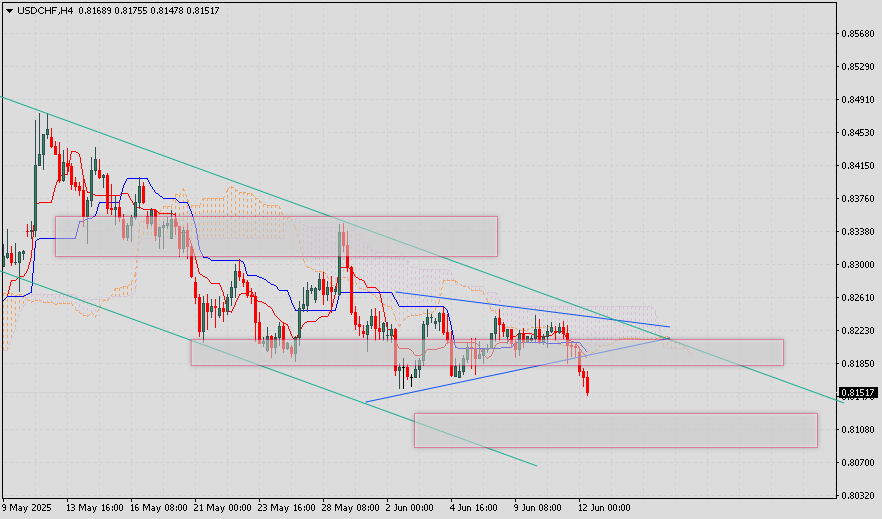882x519 pixels.
Task: Select the USDCHF,H4 symbol title text
Action: (45, 11)
